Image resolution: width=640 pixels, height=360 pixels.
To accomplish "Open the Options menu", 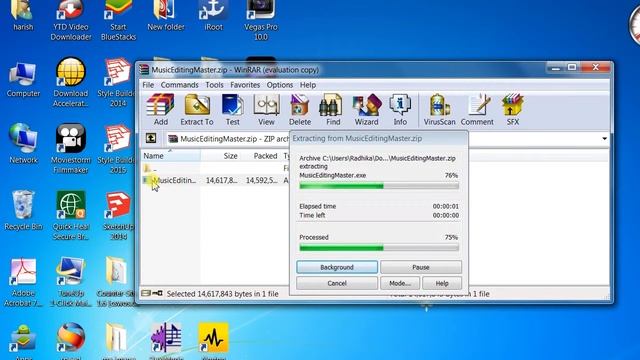I will pos(280,85).
